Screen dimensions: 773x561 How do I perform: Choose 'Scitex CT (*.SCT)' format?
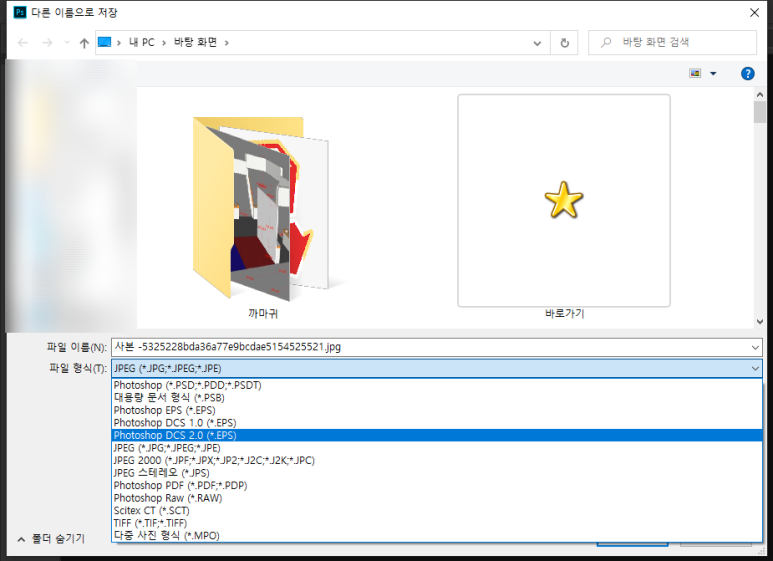(437, 511)
